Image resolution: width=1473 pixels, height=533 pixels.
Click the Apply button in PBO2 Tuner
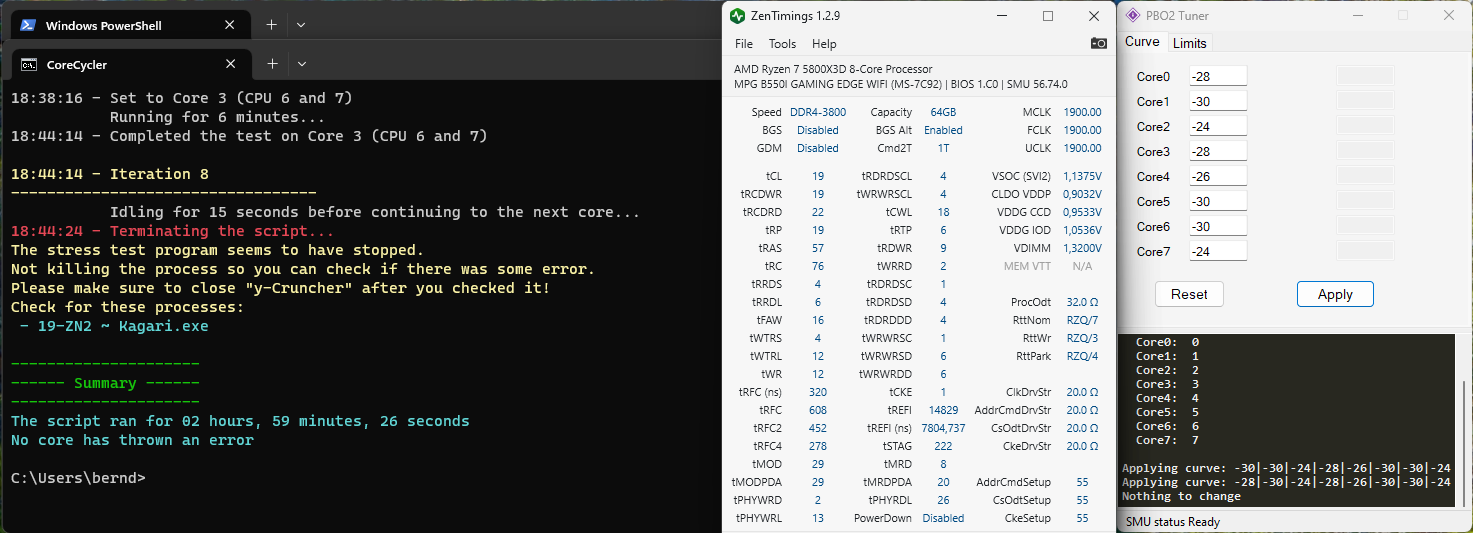pyautogui.click(x=1335, y=294)
